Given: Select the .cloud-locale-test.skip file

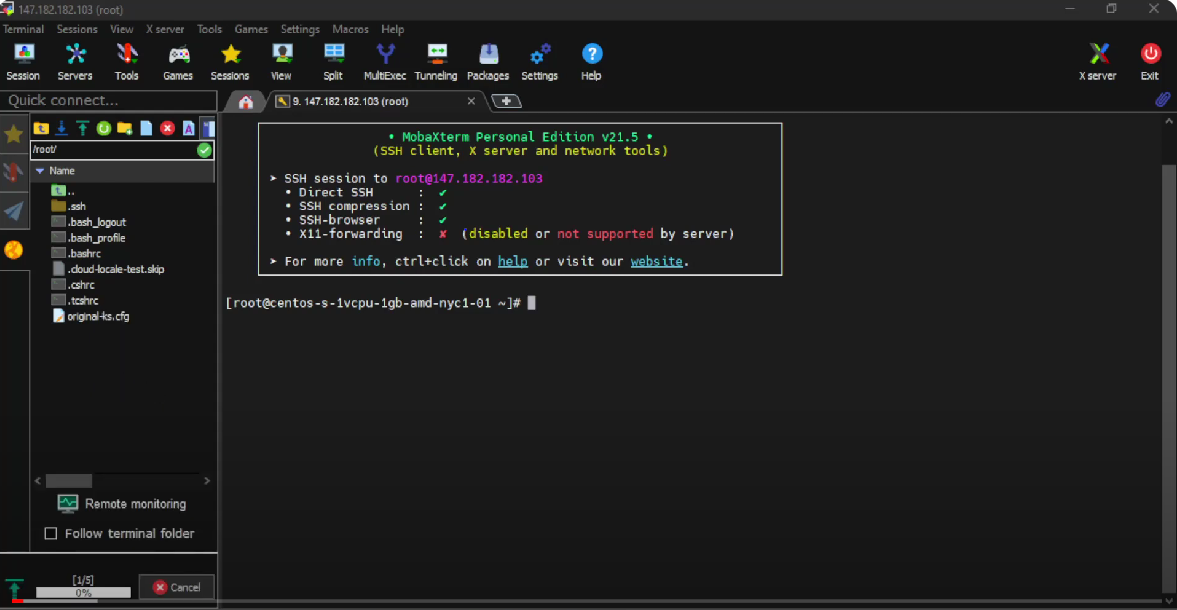Looking at the screenshot, I should [x=107, y=269].
